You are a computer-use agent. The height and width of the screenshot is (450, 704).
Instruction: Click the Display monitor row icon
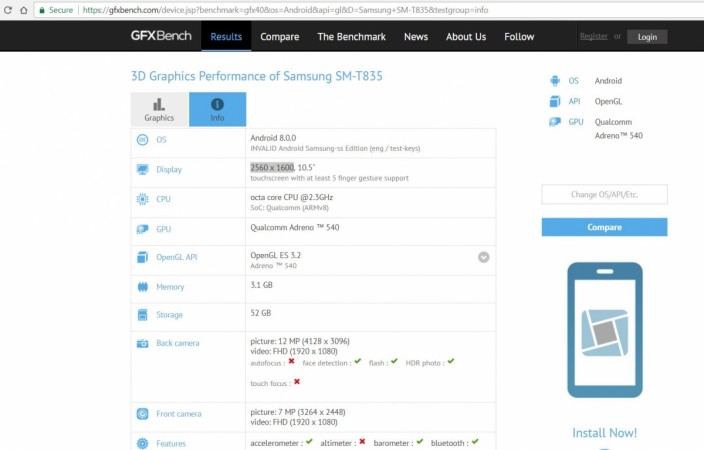142,169
